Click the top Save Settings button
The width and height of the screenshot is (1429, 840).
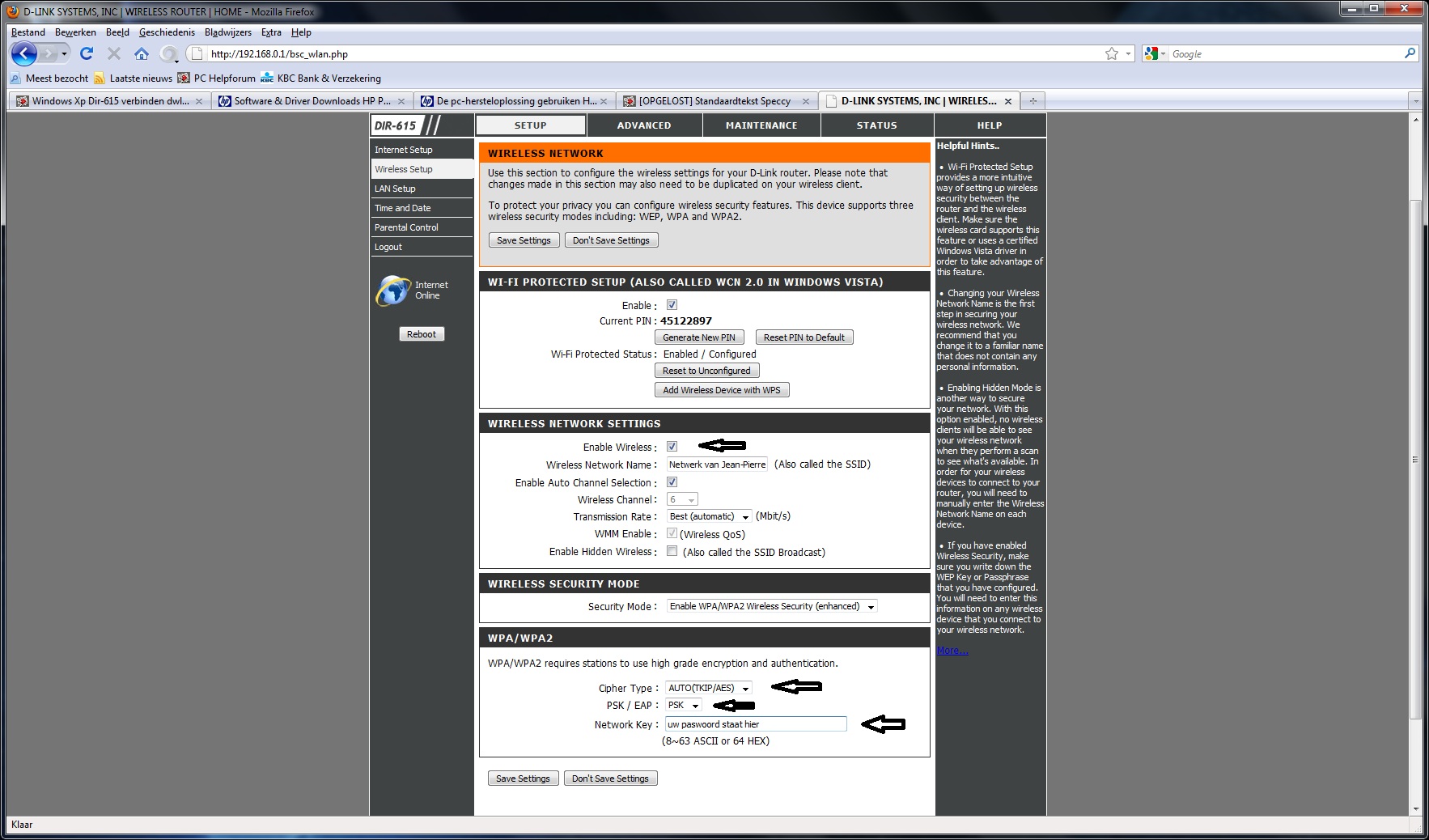click(x=524, y=240)
